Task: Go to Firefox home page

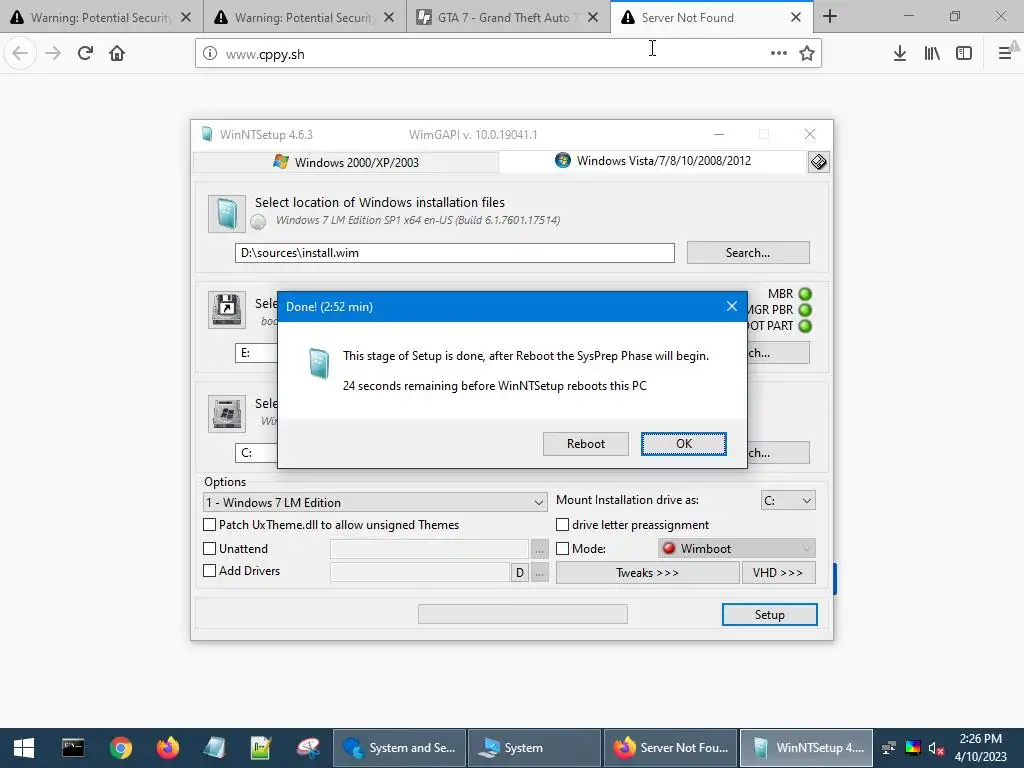Action: coord(117,53)
